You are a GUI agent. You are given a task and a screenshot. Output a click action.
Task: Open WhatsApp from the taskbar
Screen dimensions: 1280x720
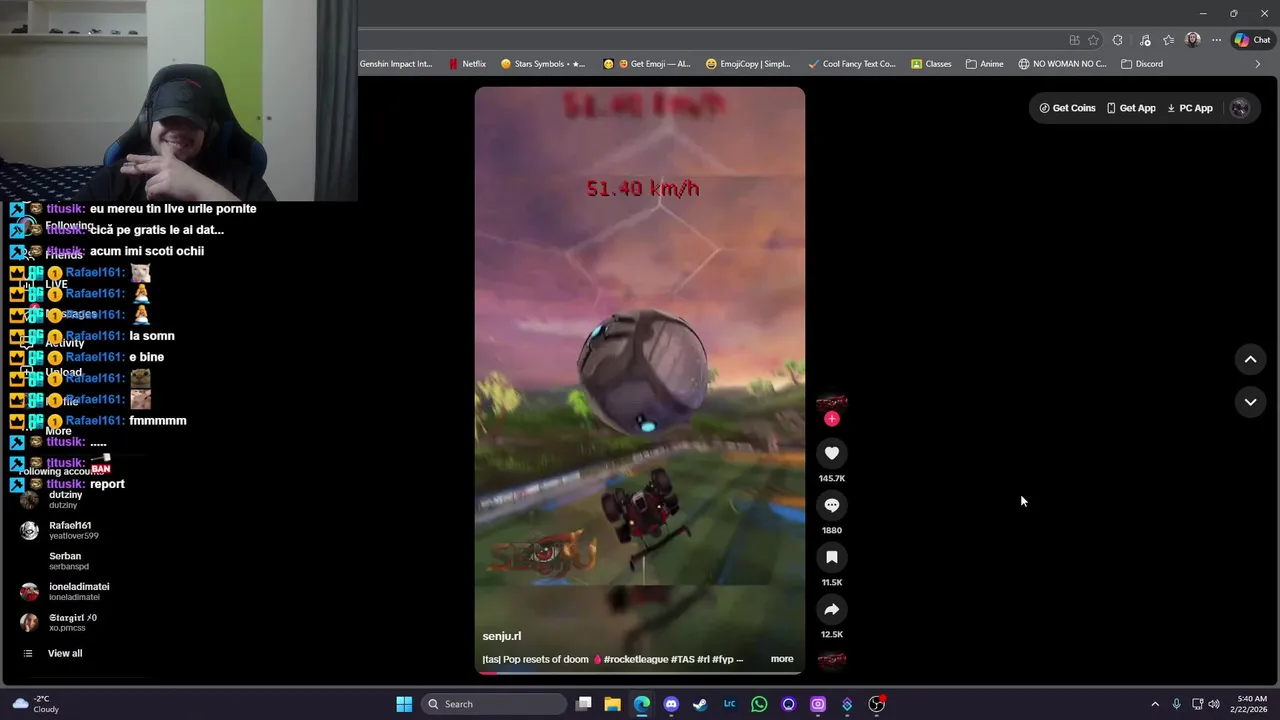coord(759,704)
